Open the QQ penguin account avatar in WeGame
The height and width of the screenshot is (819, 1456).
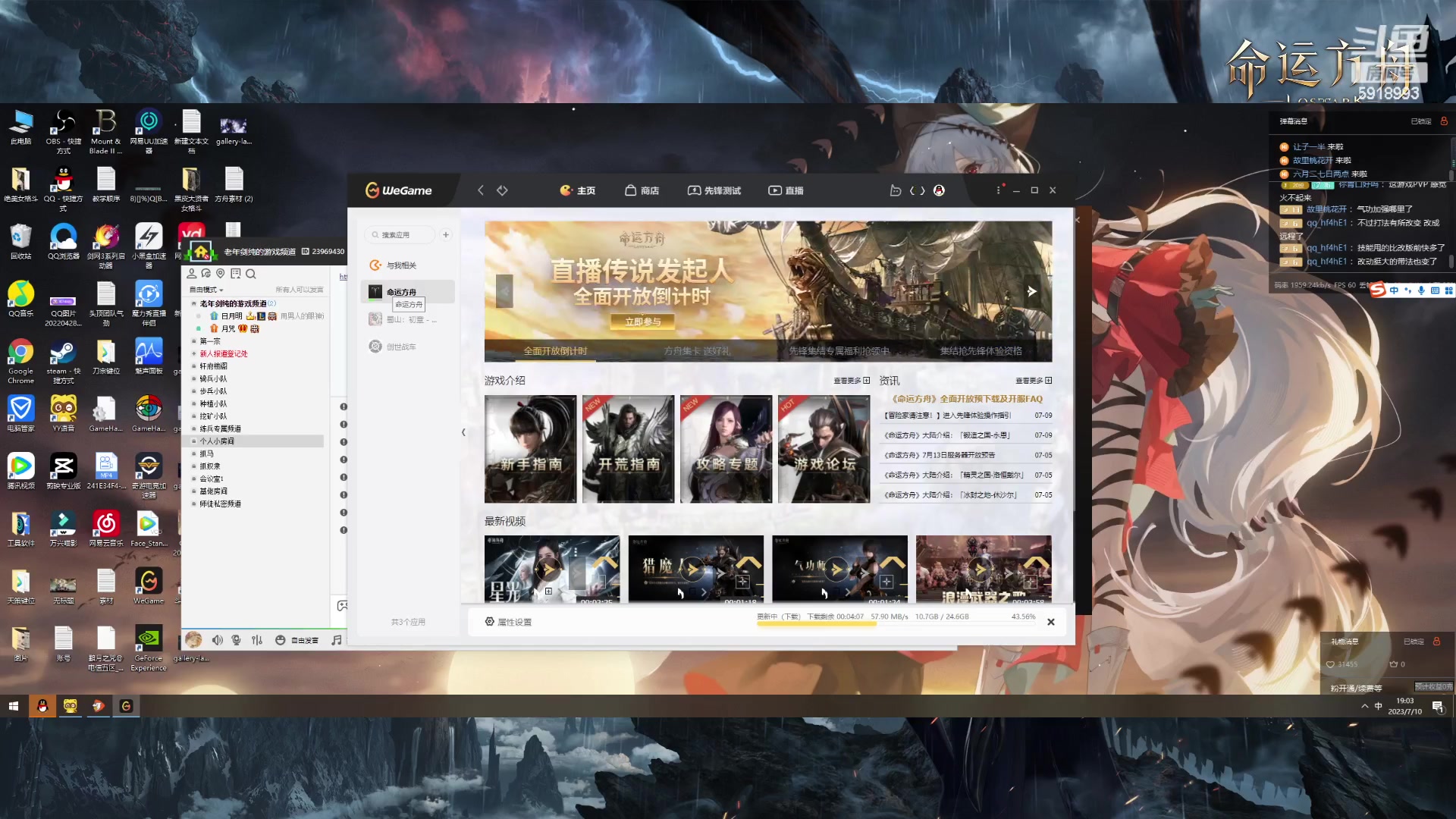coord(939,190)
